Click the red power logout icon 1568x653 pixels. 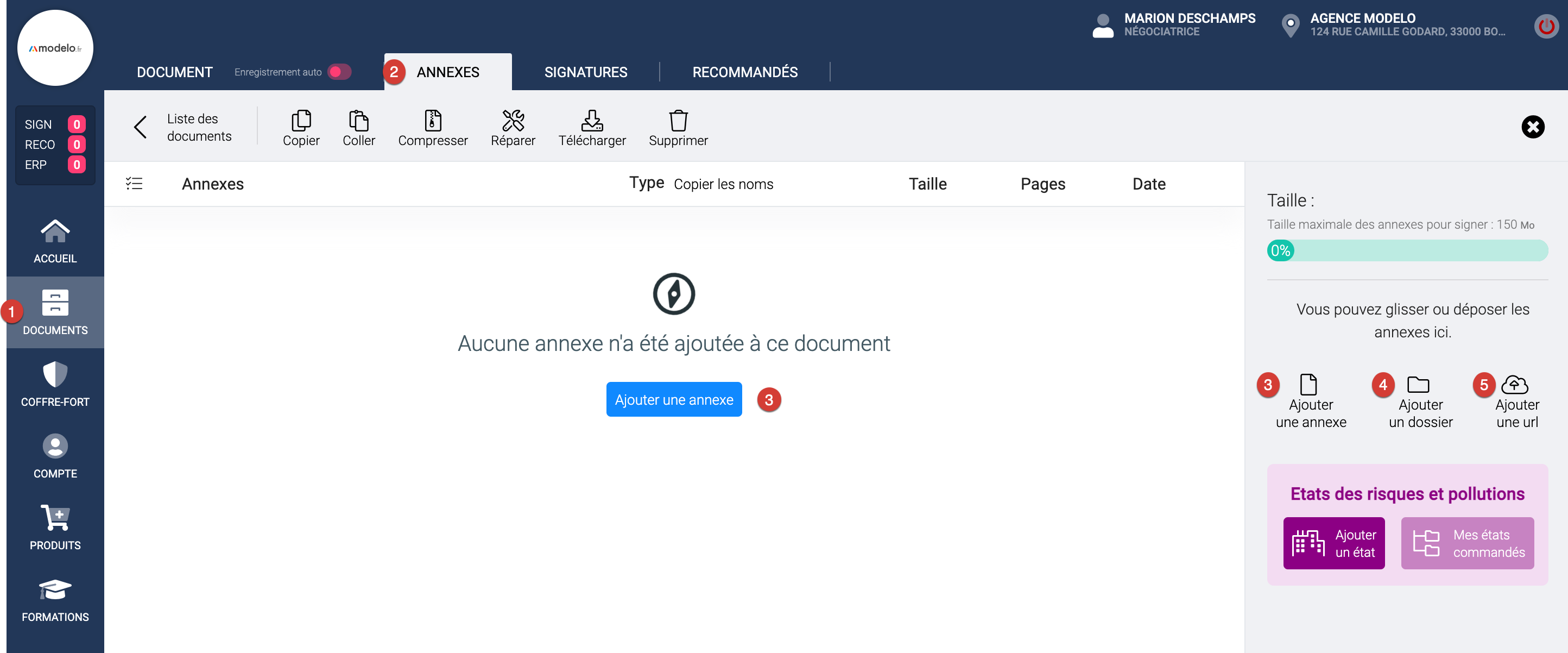tap(1546, 26)
